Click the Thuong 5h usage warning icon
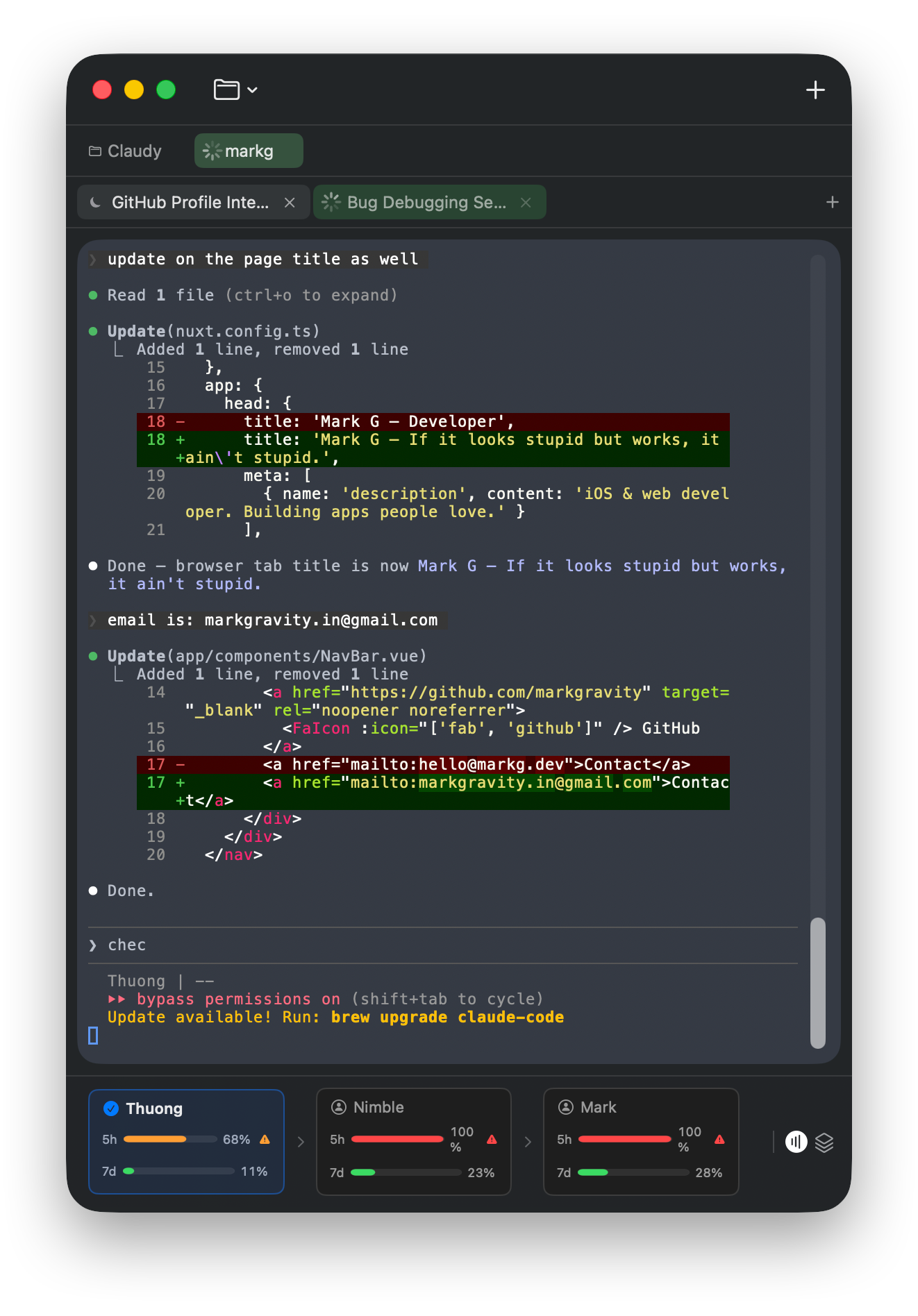The image size is (918, 1316). click(265, 1140)
